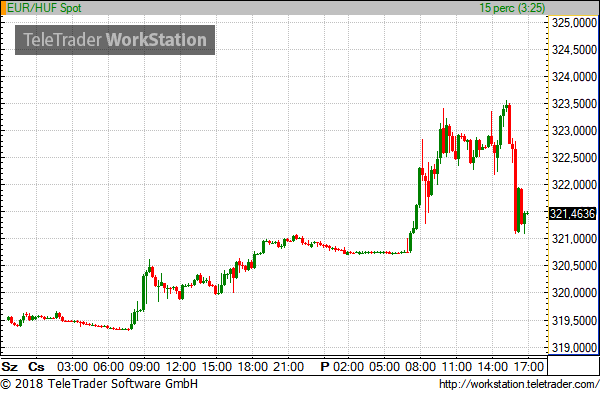Screen dimensions: 600x393
Task: Click the 21:00 time axis label
Action: (288, 367)
